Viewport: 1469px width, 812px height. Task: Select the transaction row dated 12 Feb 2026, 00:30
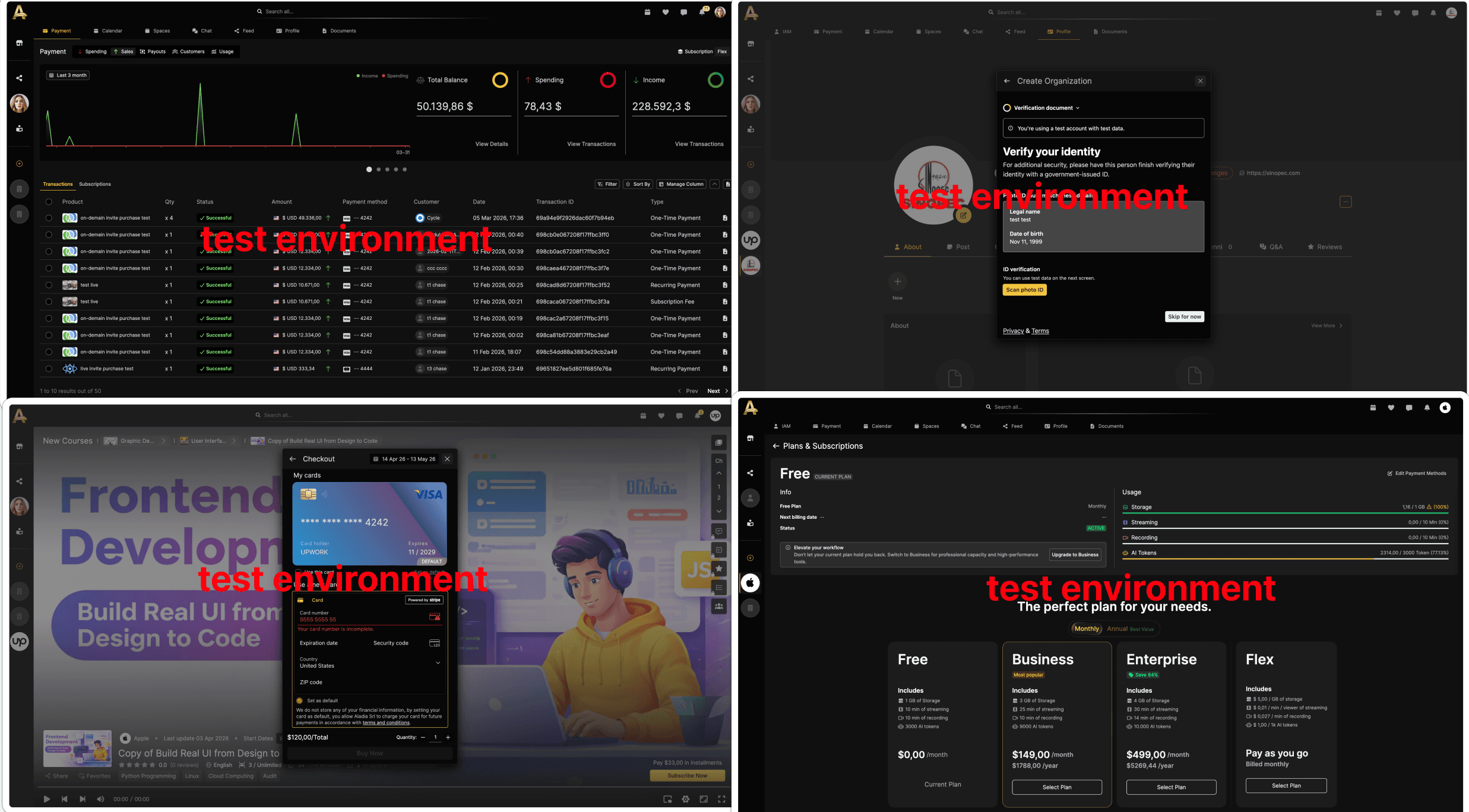[x=49, y=268]
